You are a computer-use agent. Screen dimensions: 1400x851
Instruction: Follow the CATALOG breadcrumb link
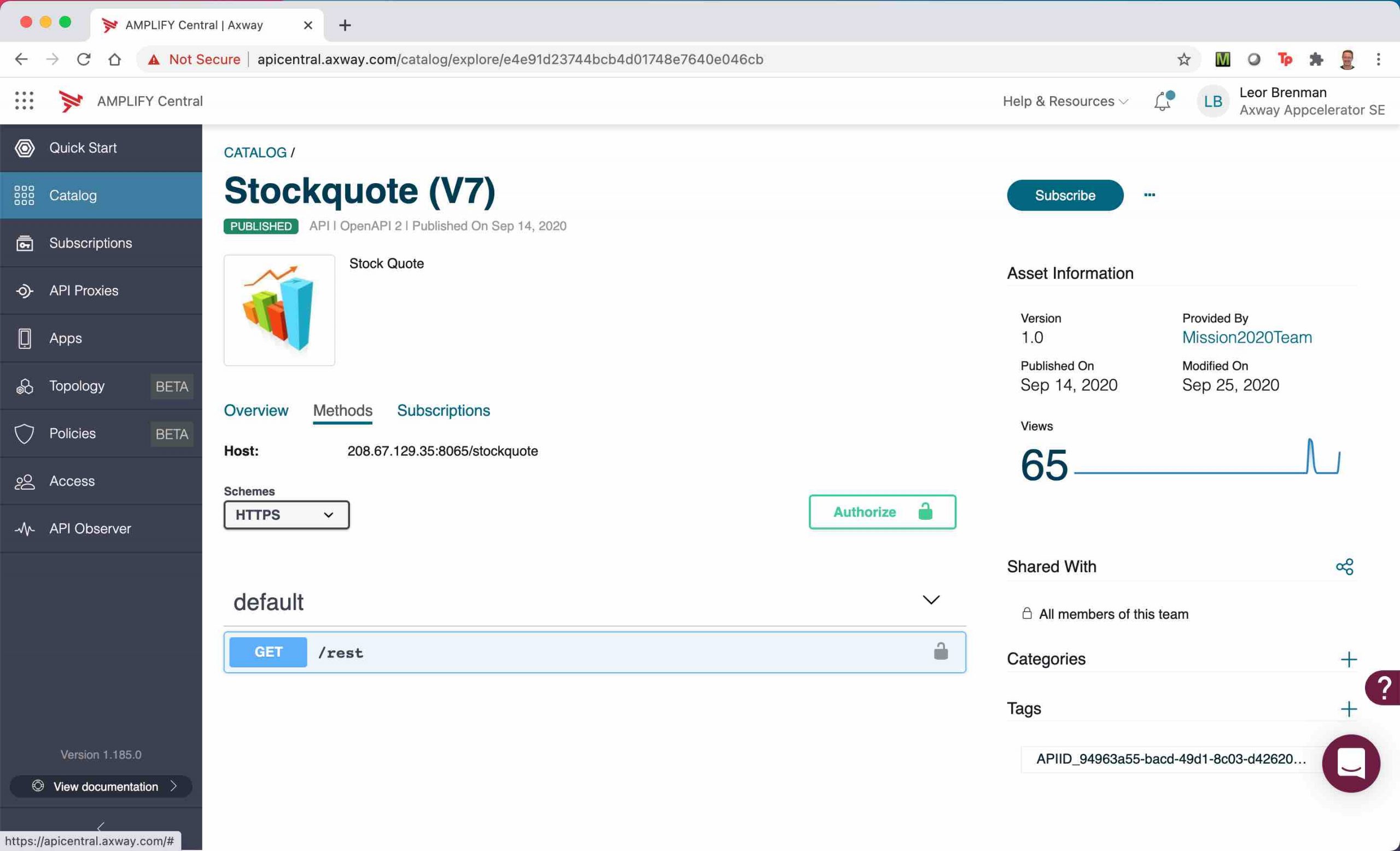(255, 152)
